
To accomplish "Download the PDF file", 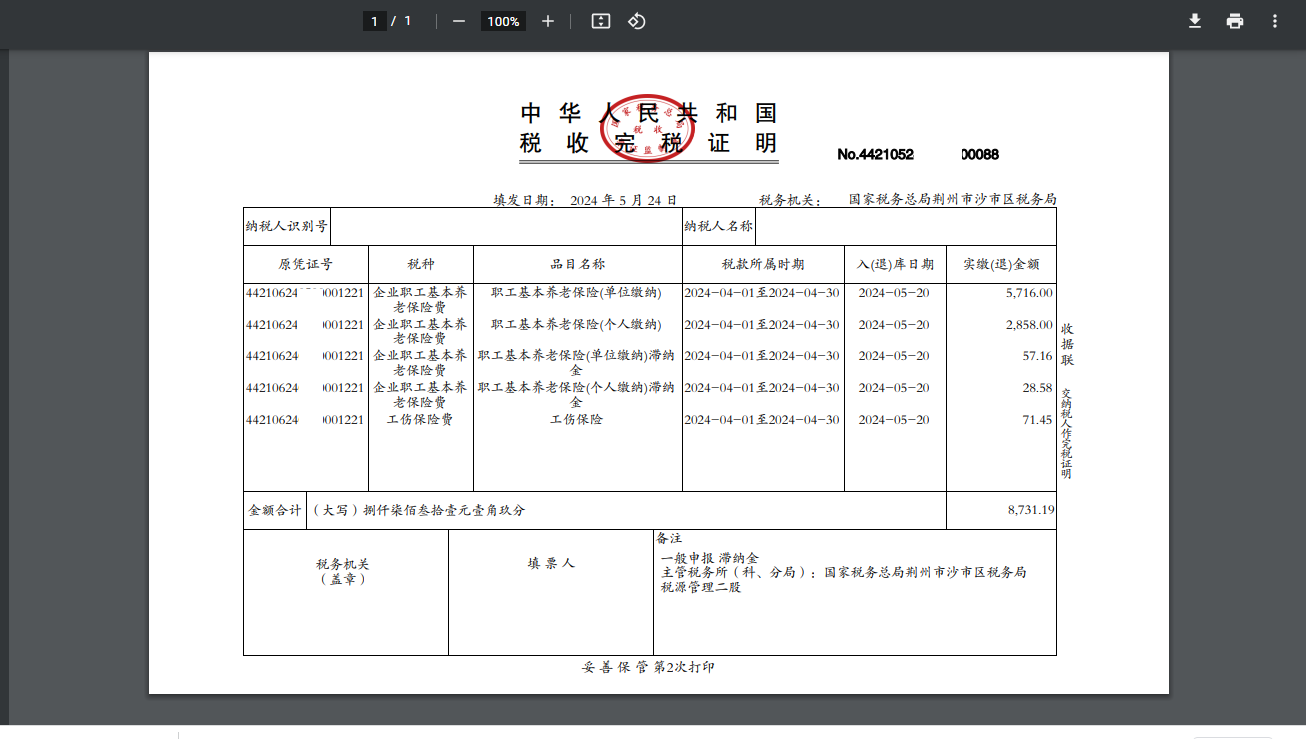I will tap(1194, 21).
